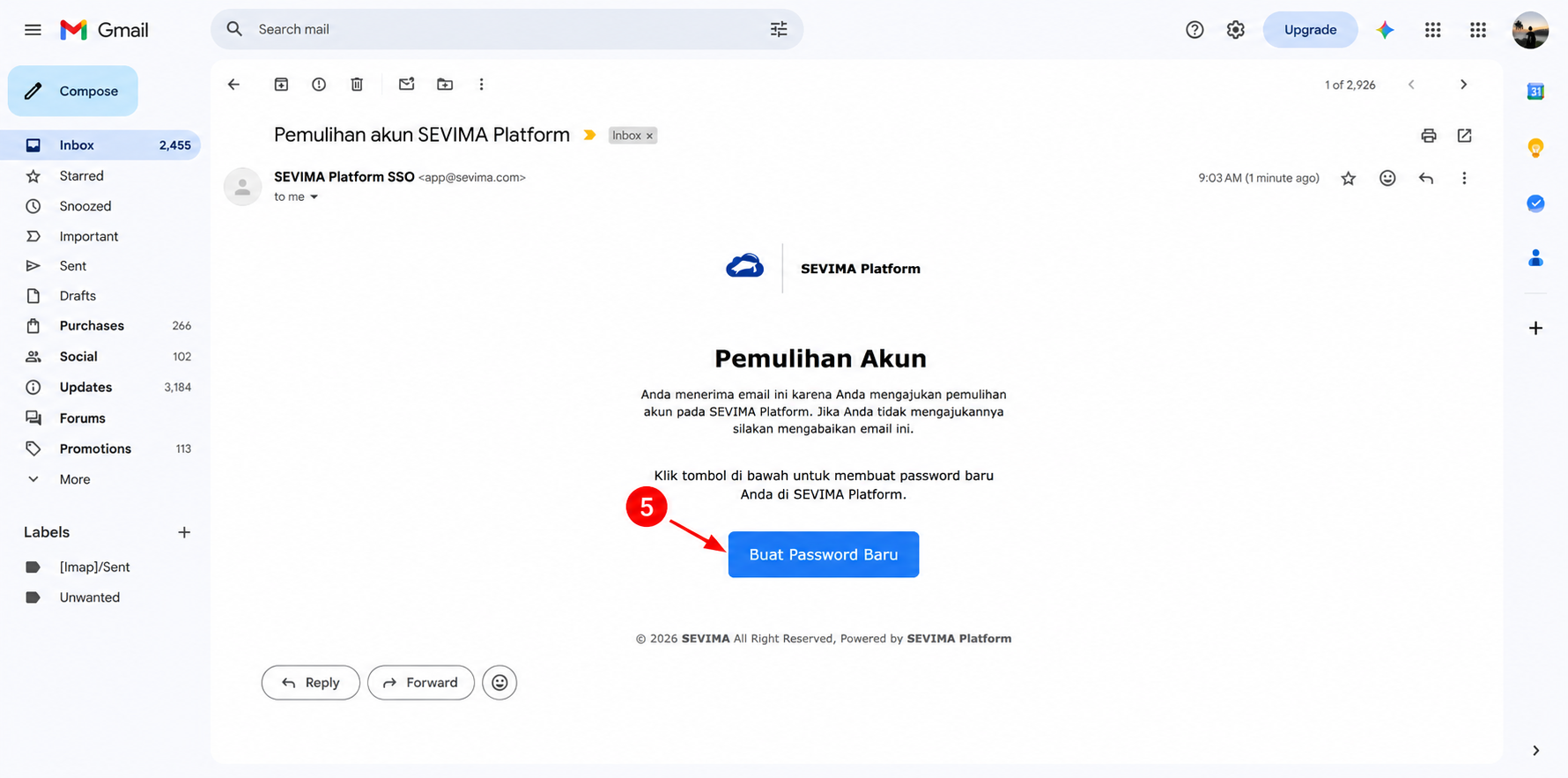Screen dimensions: 1568x778
Task: Open Google Keep side panel
Action: [1535, 147]
